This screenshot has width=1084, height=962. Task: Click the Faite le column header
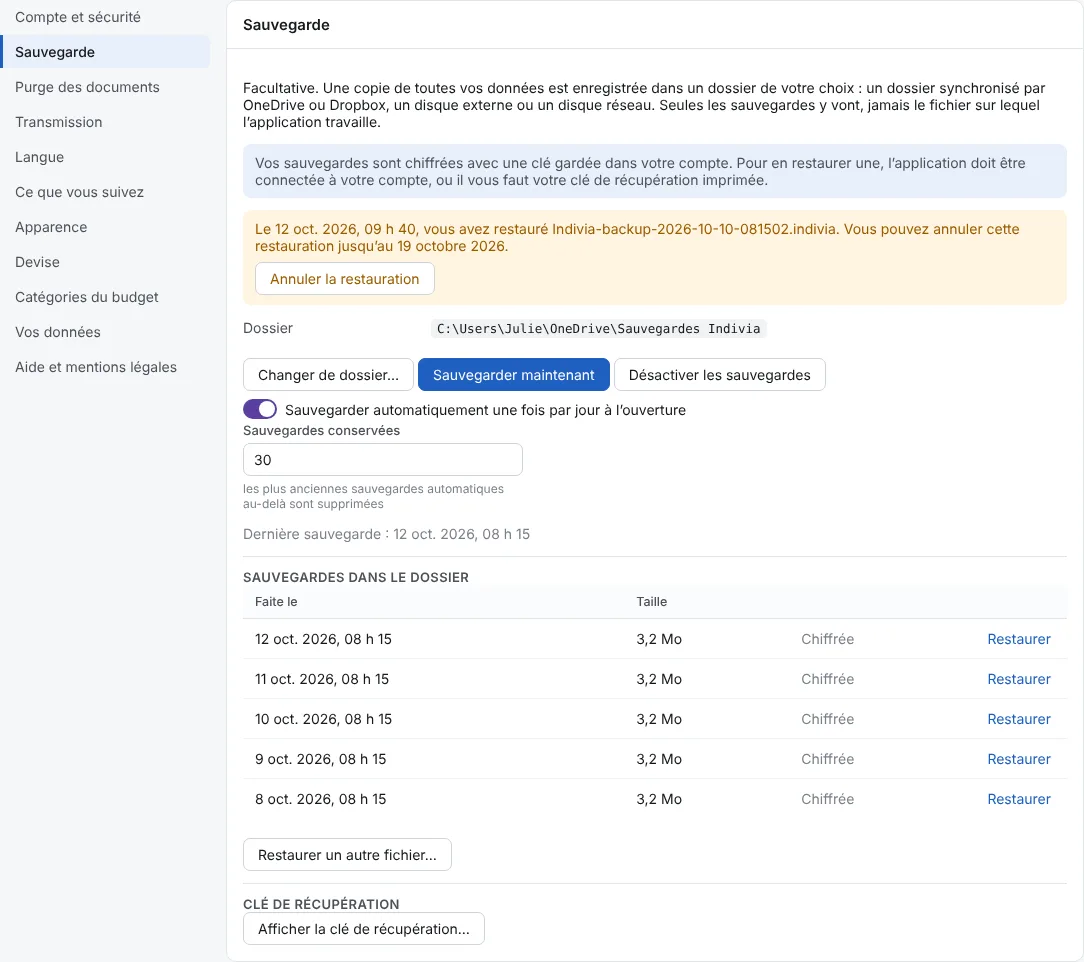(276, 602)
